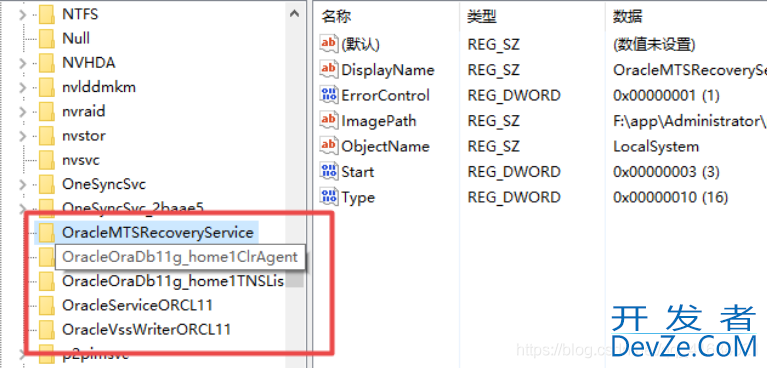This screenshot has width=767, height=368.
Task: Expand the NTFS tree node
Action: tap(22, 15)
